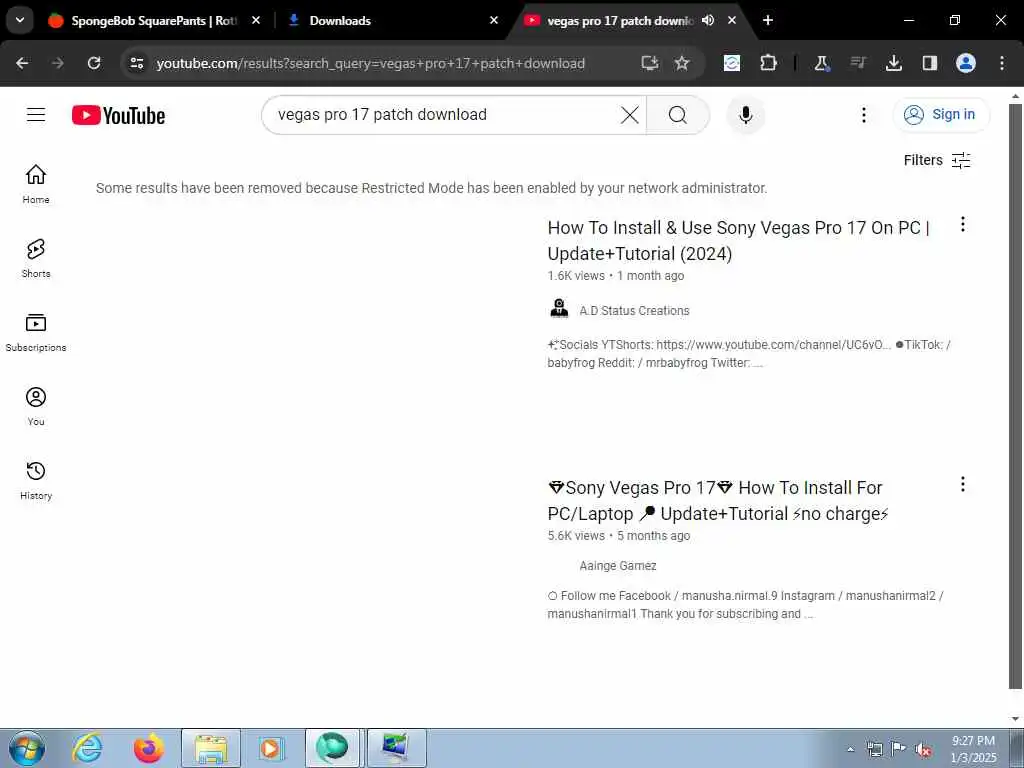Open Windows Media Player from the taskbar
This screenshot has height=768, width=1024.
(270, 748)
